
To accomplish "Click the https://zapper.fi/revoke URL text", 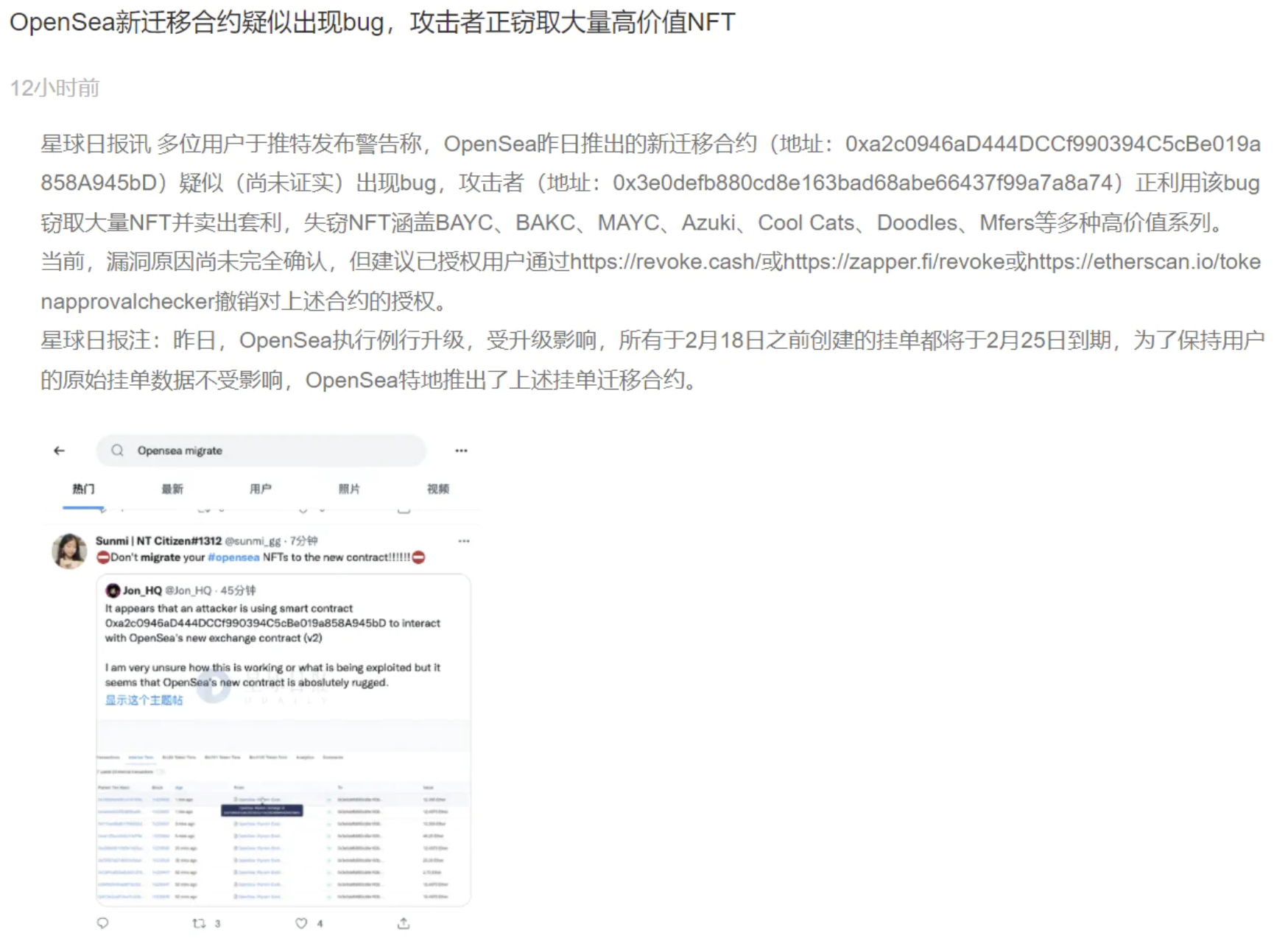I will tap(894, 262).
